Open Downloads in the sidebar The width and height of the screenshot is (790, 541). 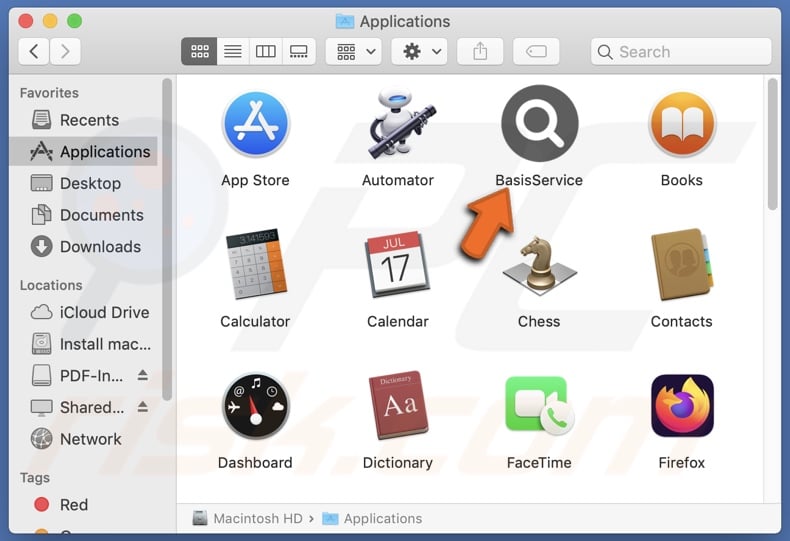[x=83, y=247]
